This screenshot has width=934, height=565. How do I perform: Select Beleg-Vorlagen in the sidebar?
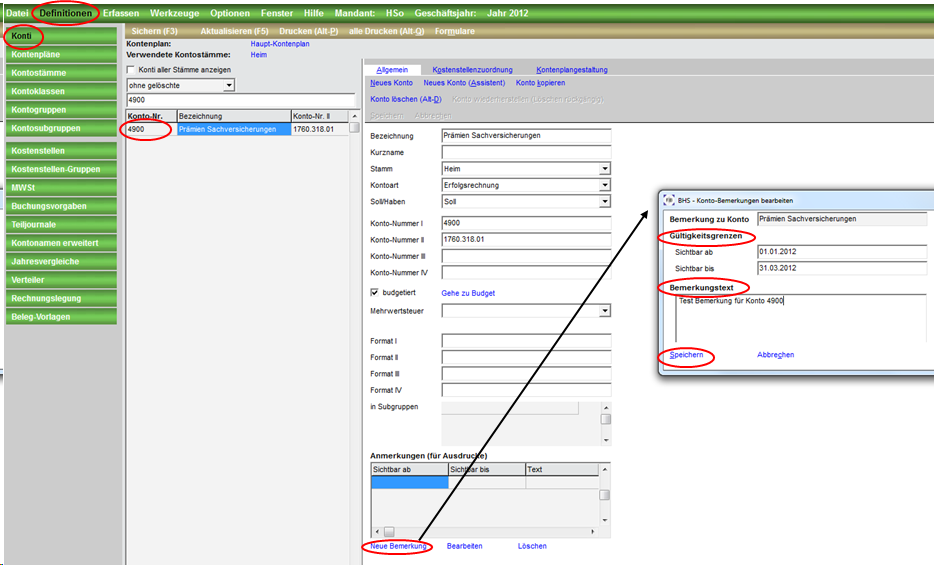(61, 317)
